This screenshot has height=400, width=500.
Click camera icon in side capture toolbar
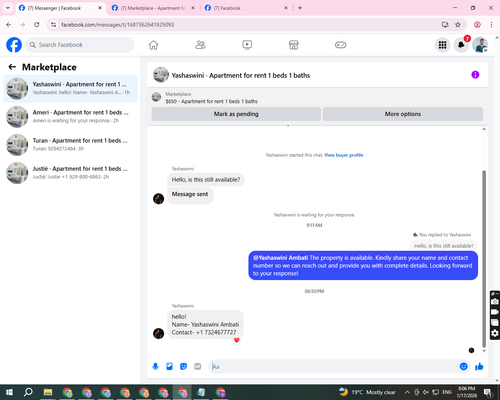point(495,301)
